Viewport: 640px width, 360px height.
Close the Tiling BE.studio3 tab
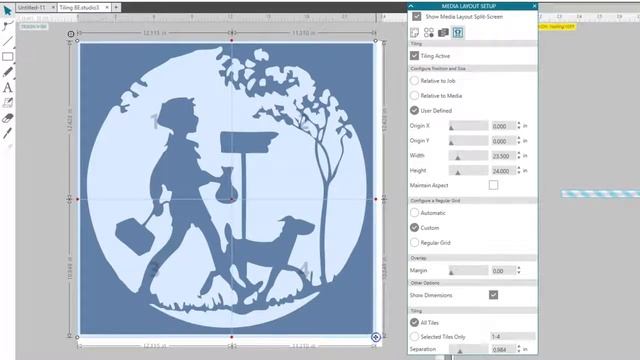107,7
